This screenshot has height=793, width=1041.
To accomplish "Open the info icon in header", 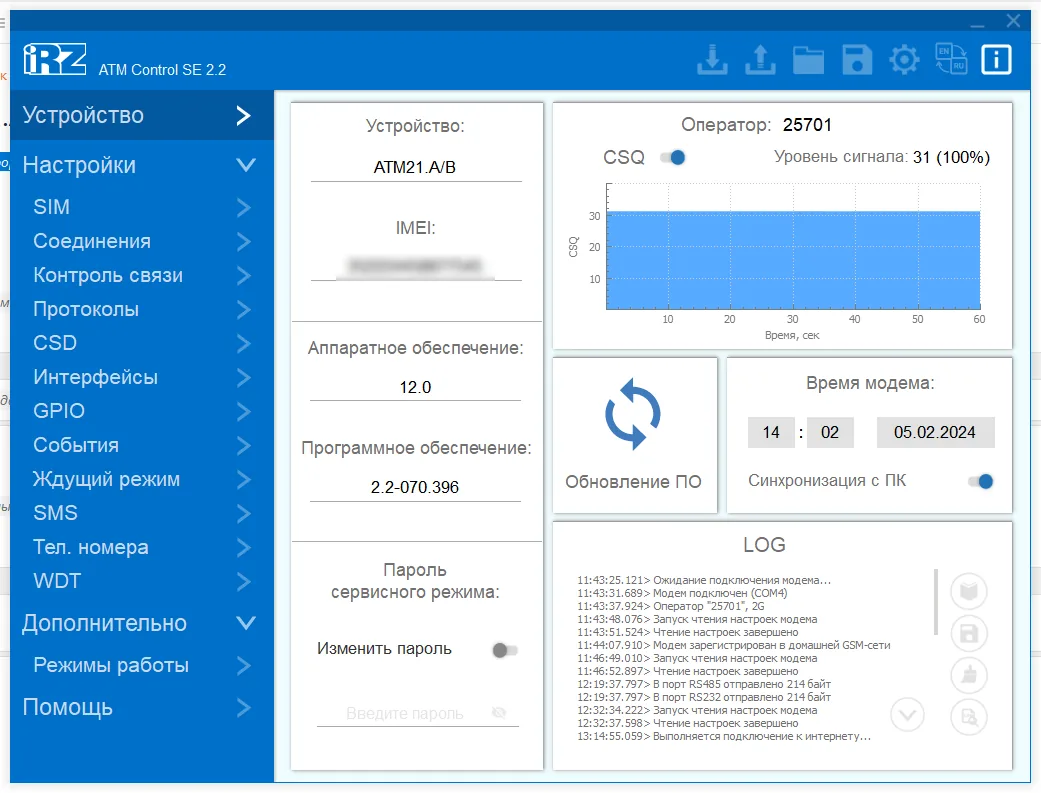I will [997, 60].
